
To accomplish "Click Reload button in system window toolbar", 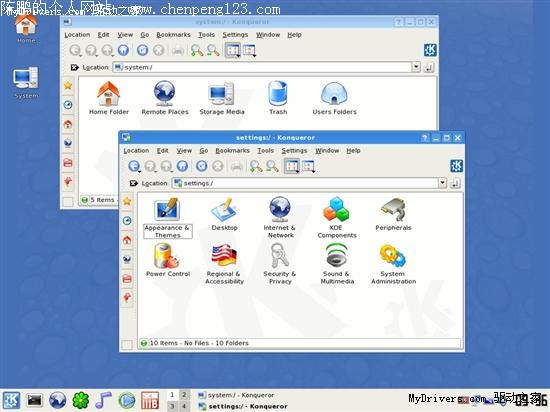I will [142, 50].
